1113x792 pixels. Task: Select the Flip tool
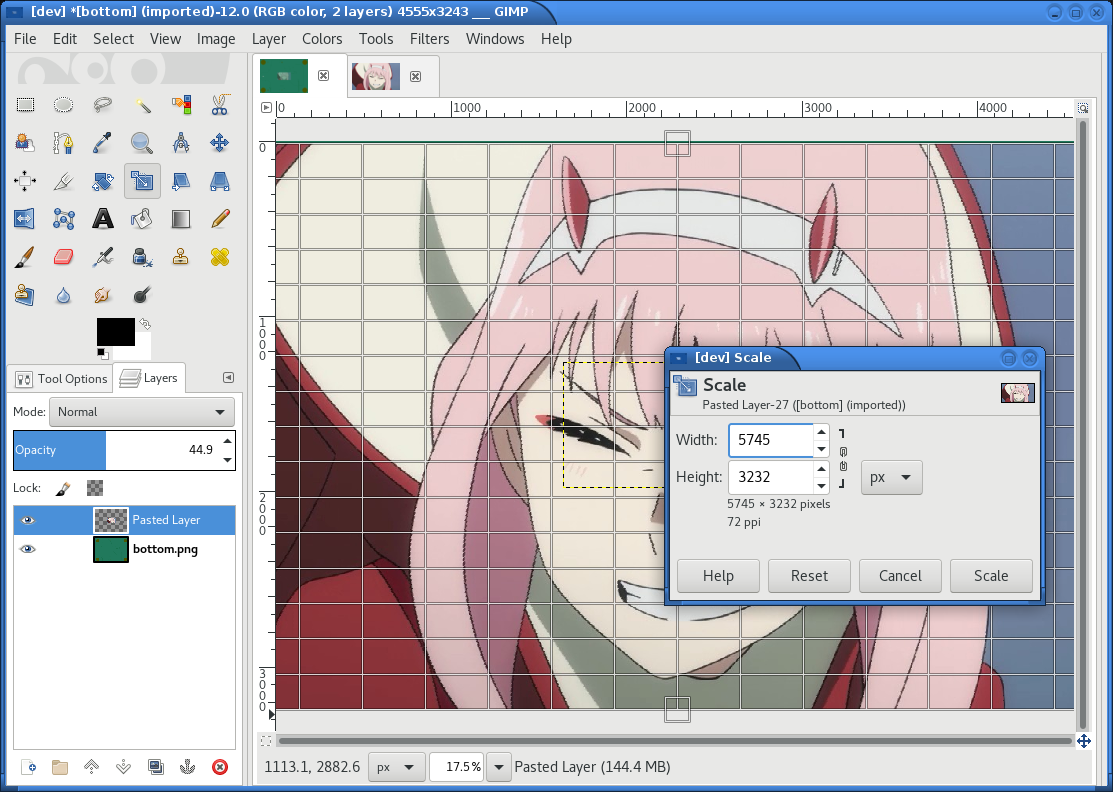click(x=25, y=219)
